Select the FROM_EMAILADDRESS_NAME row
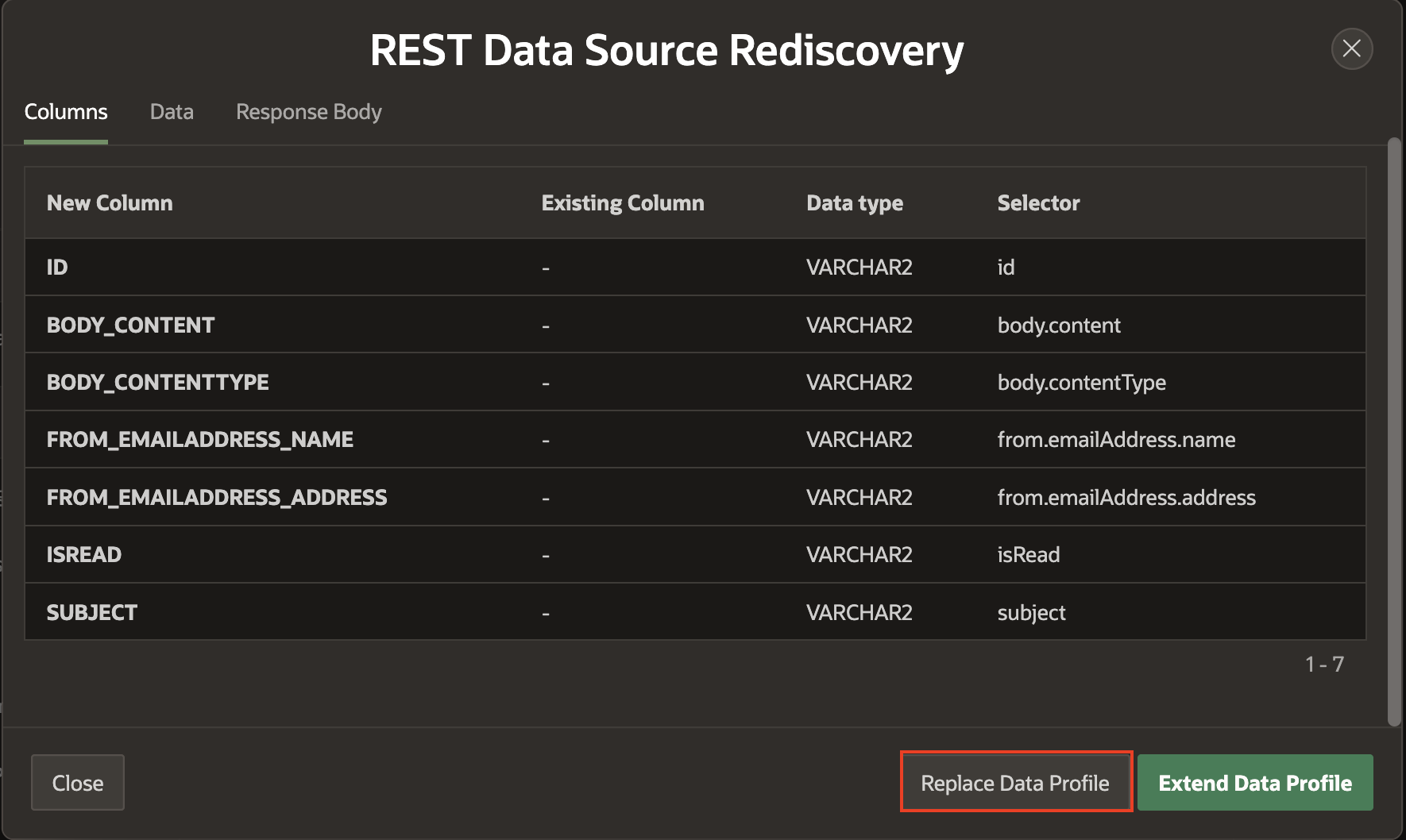Screen dimensions: 1406x840 click(x=199, y=440)
